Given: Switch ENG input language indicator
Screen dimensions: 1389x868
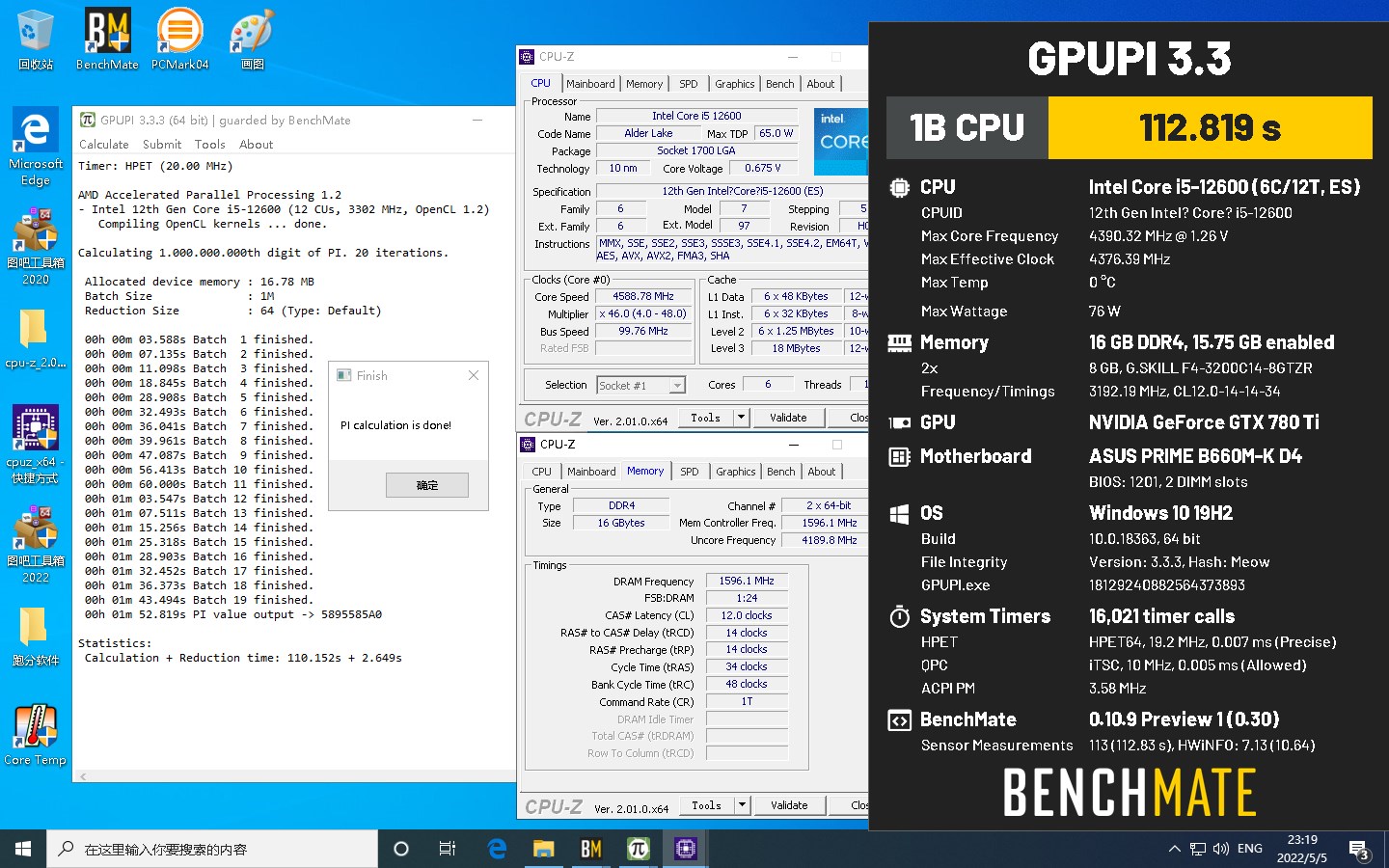Looking at the screenshot, I should click(x=1250, y=849).
